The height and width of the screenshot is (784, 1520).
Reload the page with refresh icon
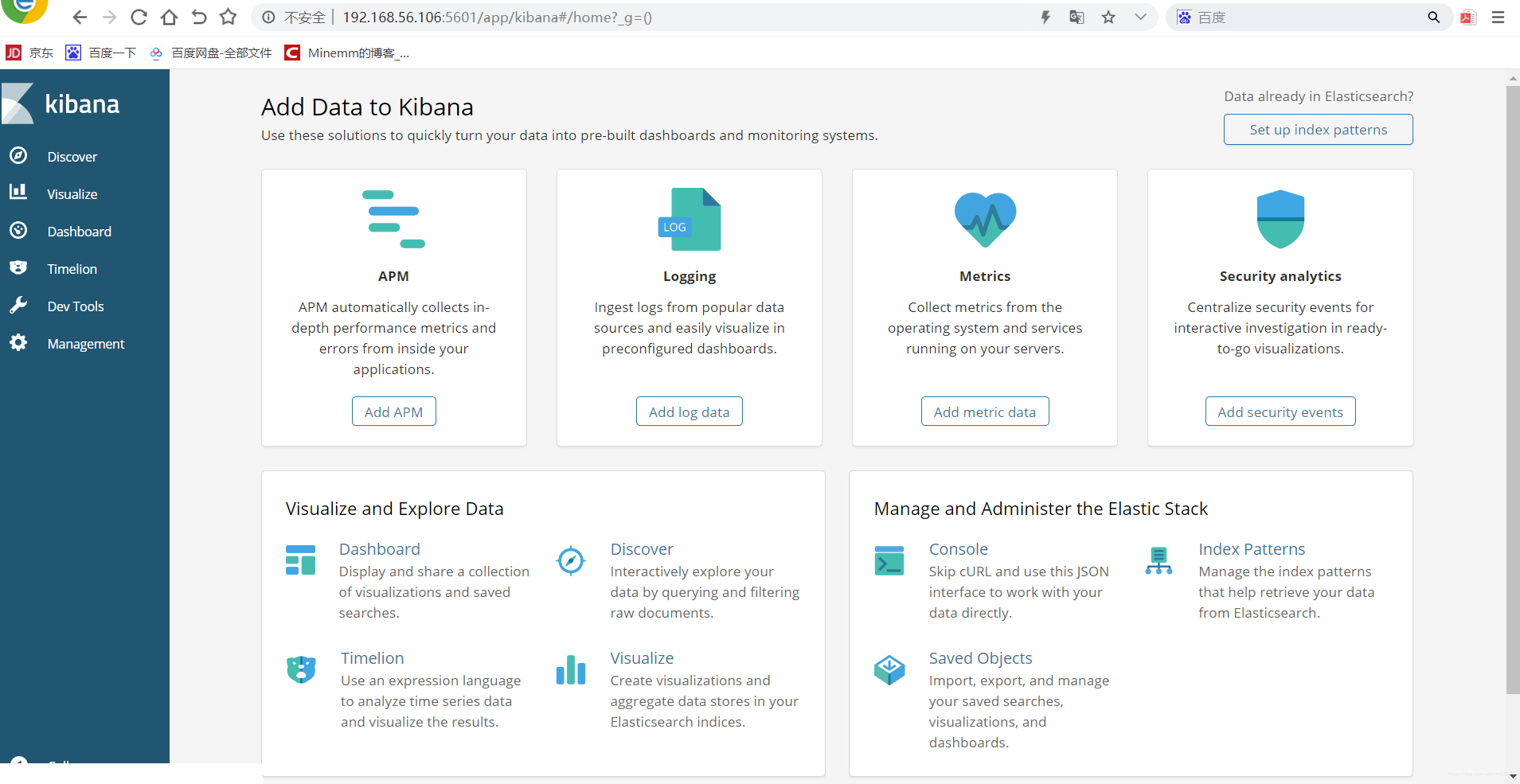139,17
